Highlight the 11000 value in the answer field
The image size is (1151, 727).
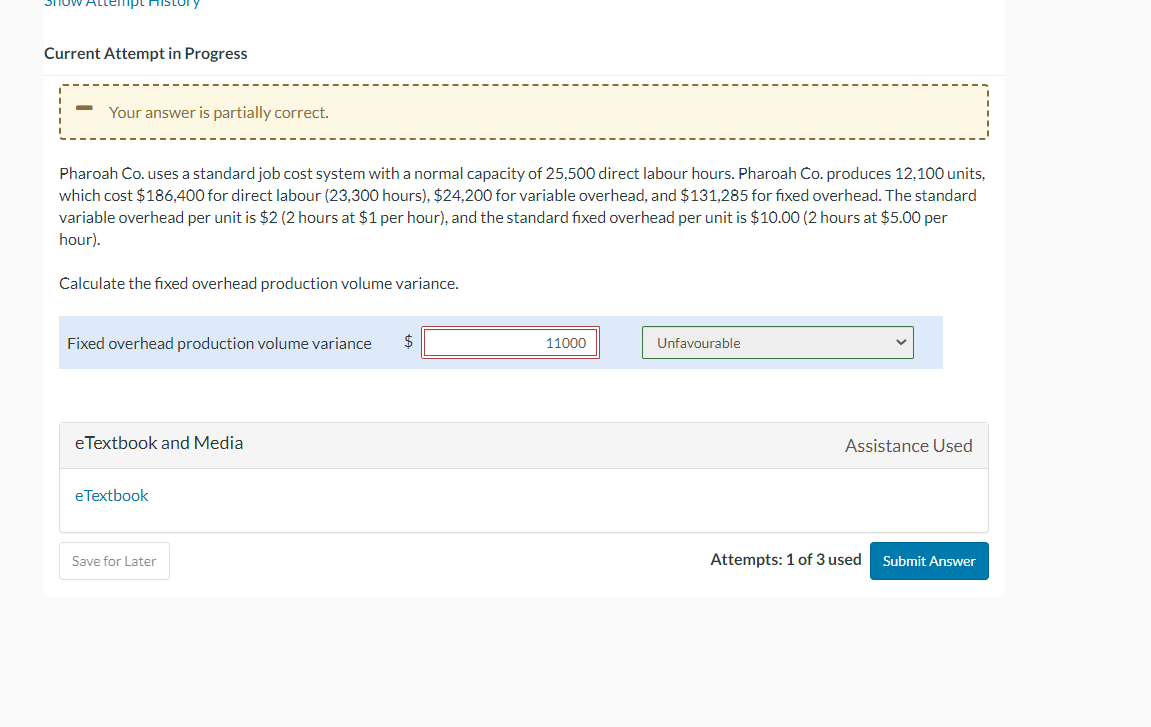(566, 342)
